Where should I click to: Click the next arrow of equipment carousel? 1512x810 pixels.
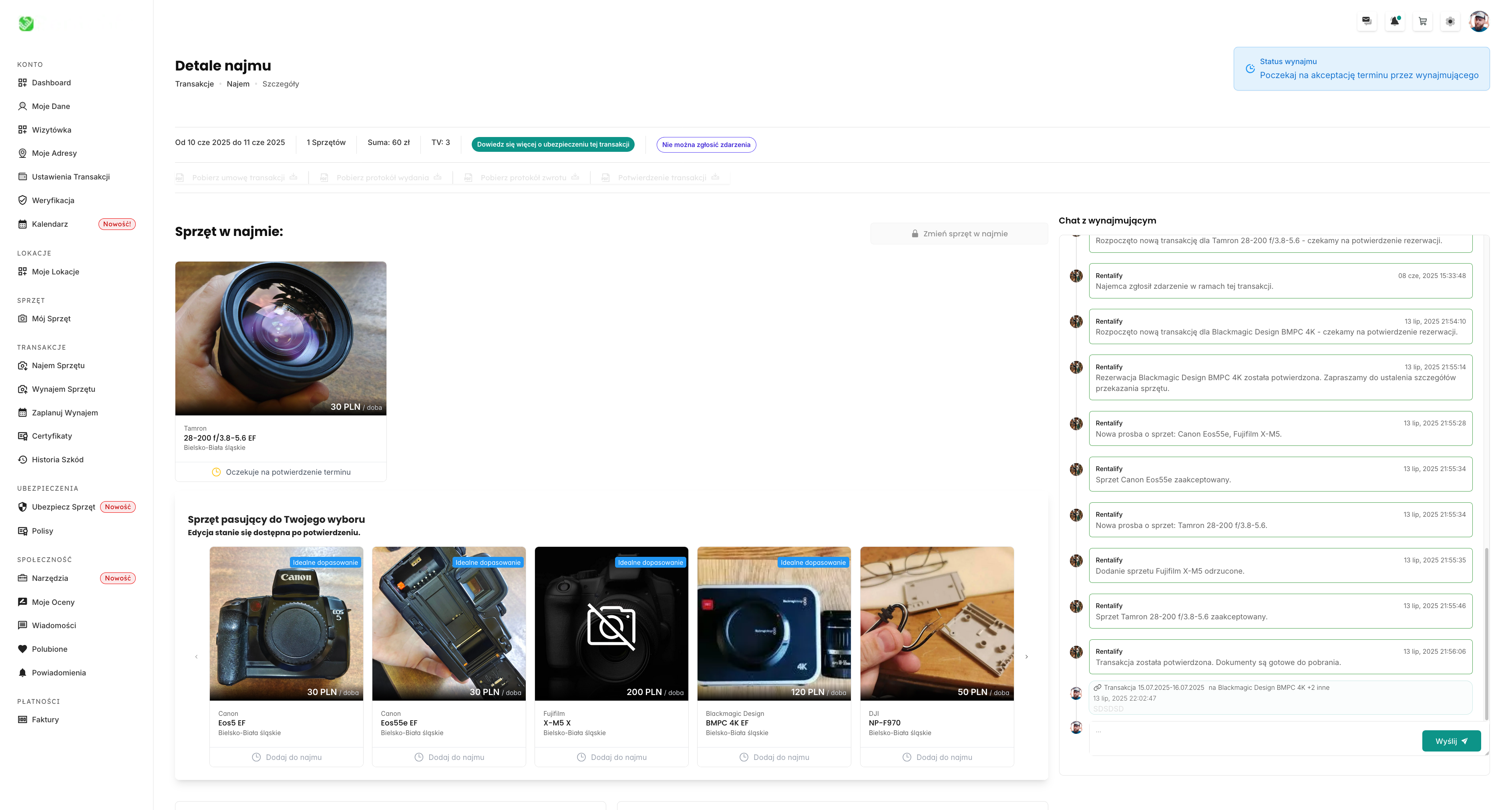[x=1027, y=657]
